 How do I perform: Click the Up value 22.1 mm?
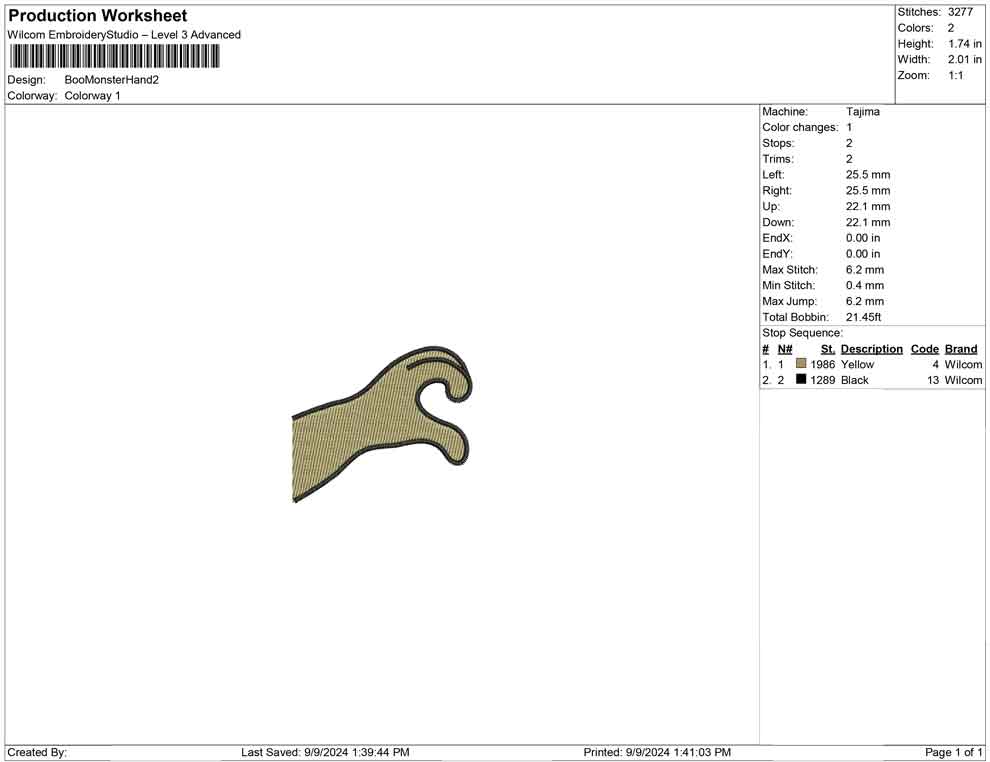point(868,206)
